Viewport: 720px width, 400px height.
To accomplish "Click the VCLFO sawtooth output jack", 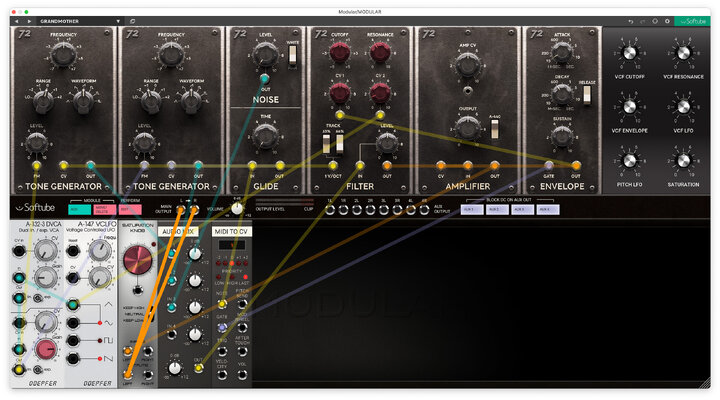I will (x=73, y=359).
